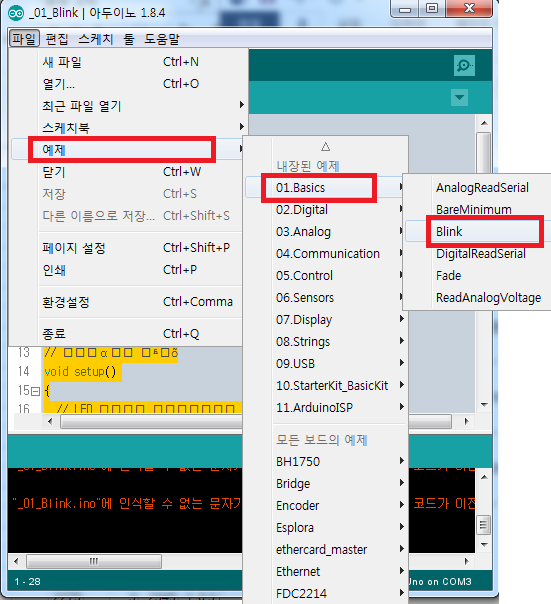Open the Fade example
The height and width of the screenshot is (604, 551).
pos(478,275)
